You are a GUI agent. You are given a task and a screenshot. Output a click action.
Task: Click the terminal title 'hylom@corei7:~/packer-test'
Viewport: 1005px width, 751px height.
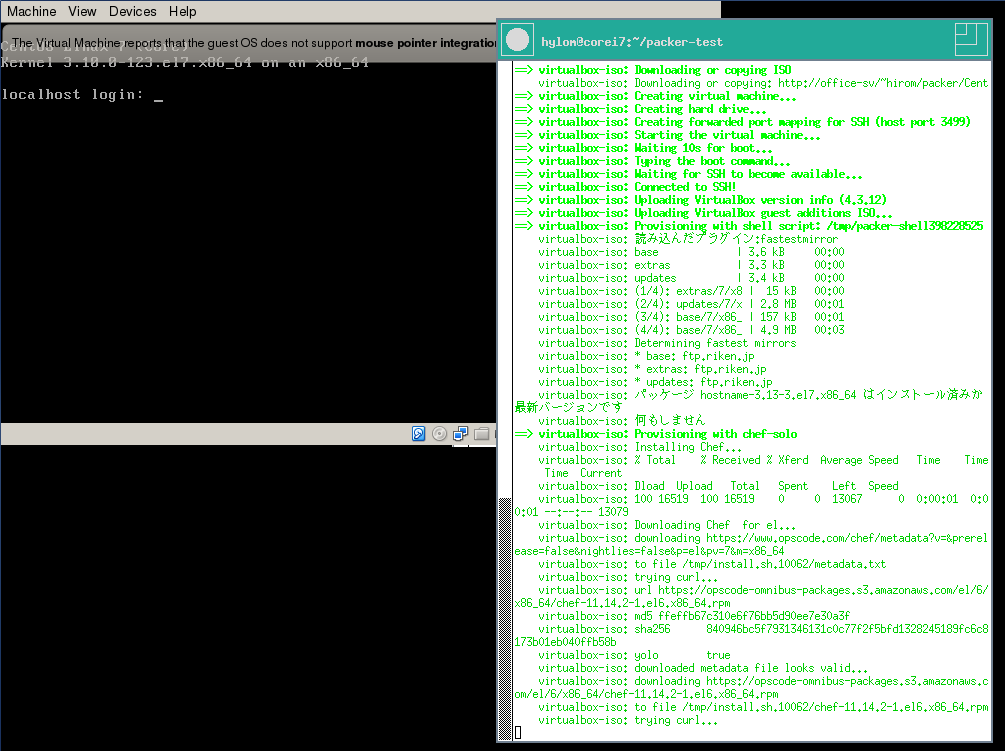tap(632, 42)
